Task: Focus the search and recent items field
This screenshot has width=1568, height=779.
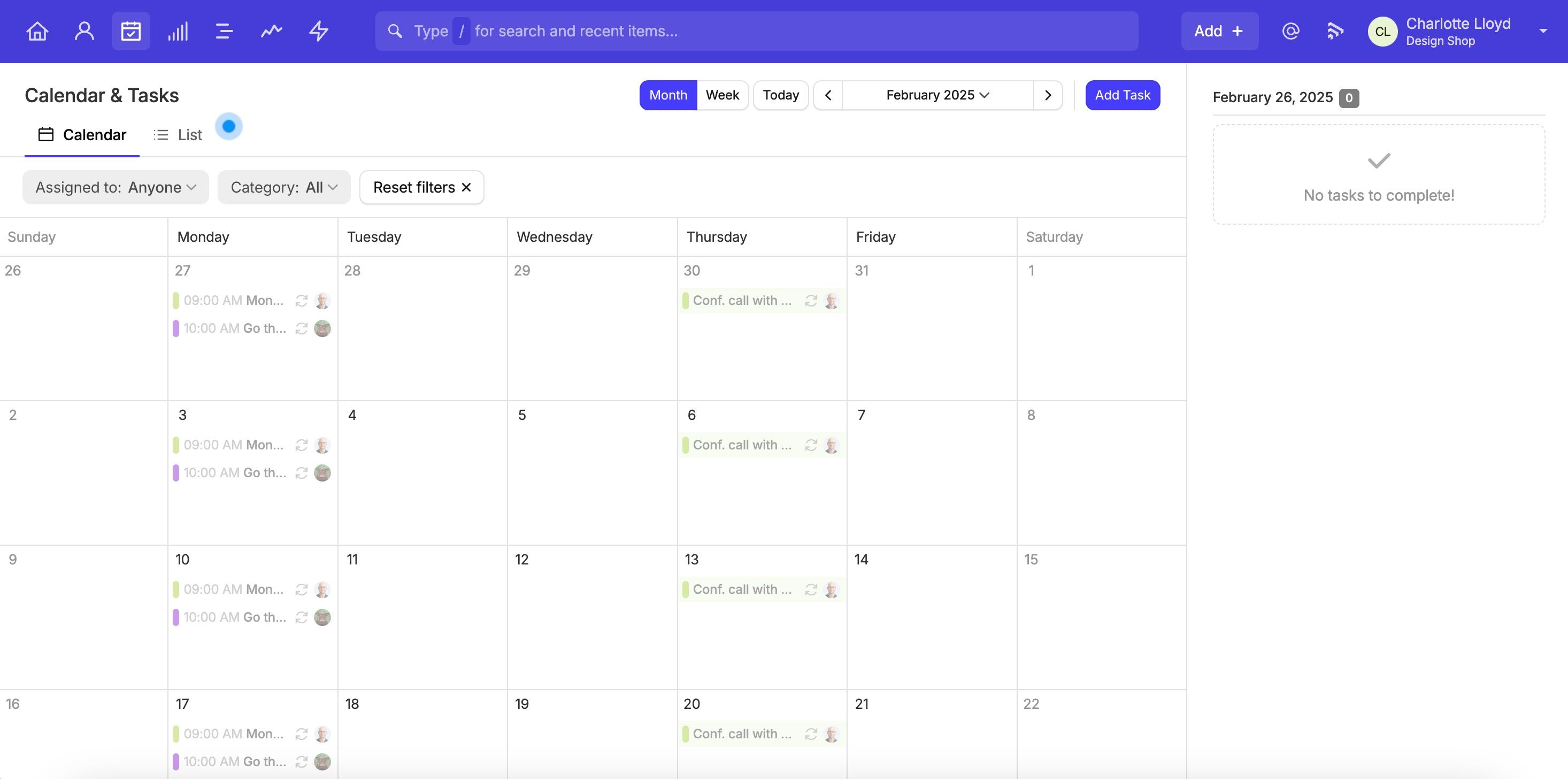Action: coord(757,31)
